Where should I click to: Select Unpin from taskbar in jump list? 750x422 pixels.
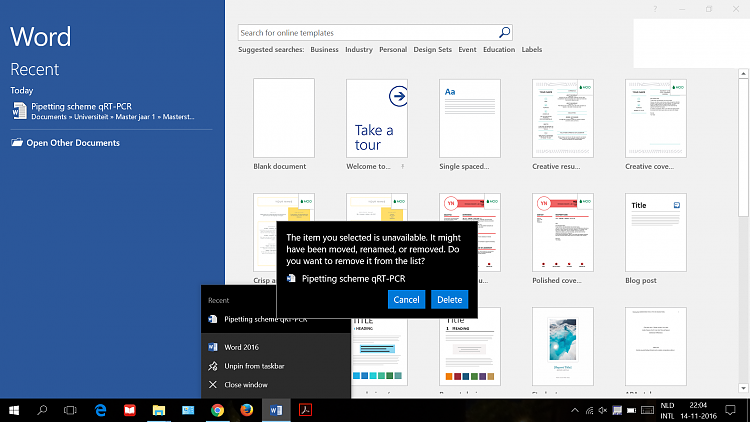click(x=253, y=366)
